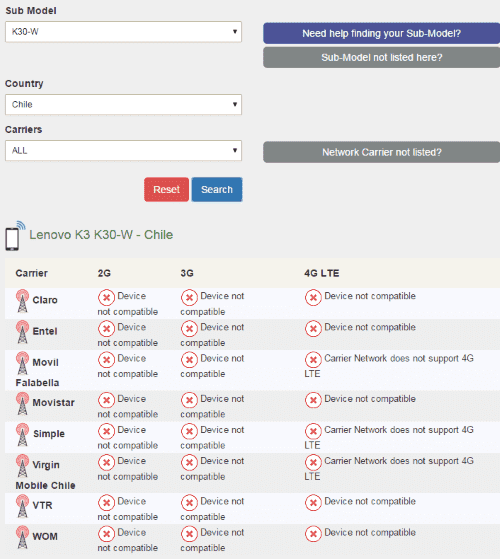Click the Movistar carrier tower icon
Viewport: 500px width, 559px height.
pyautogui.click(x=22, y=403)
